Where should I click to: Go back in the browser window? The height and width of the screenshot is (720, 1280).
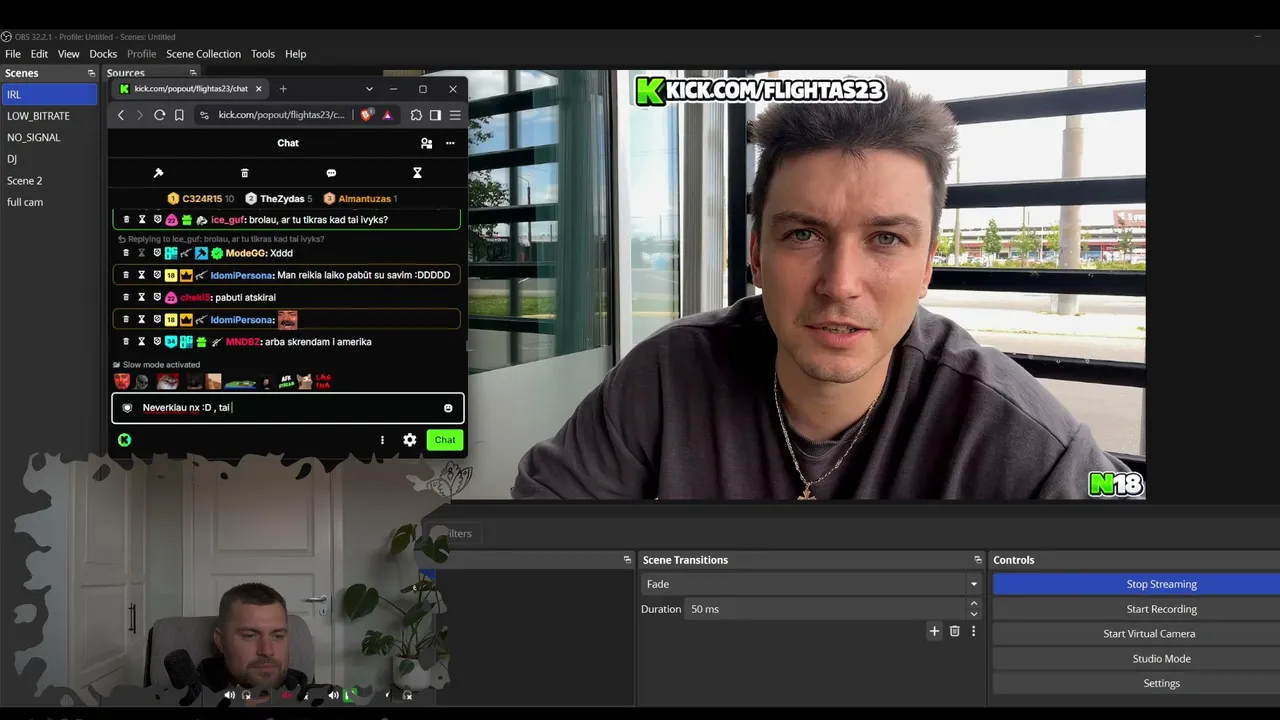pyautogui.click(x=121, y=115)
